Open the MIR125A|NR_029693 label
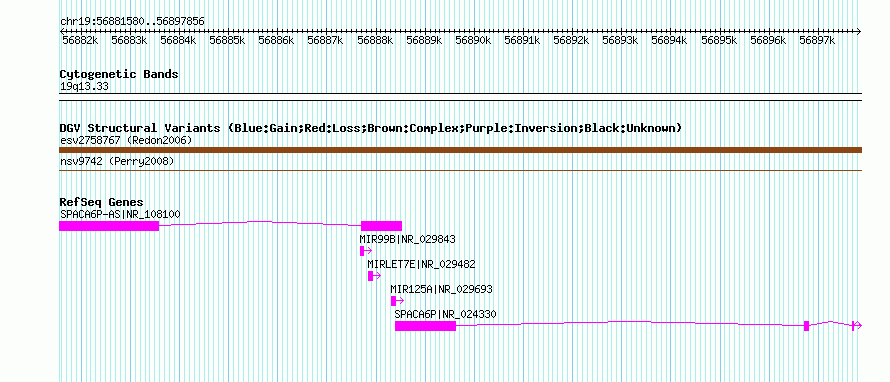890x382 pixels. [442, 289]
